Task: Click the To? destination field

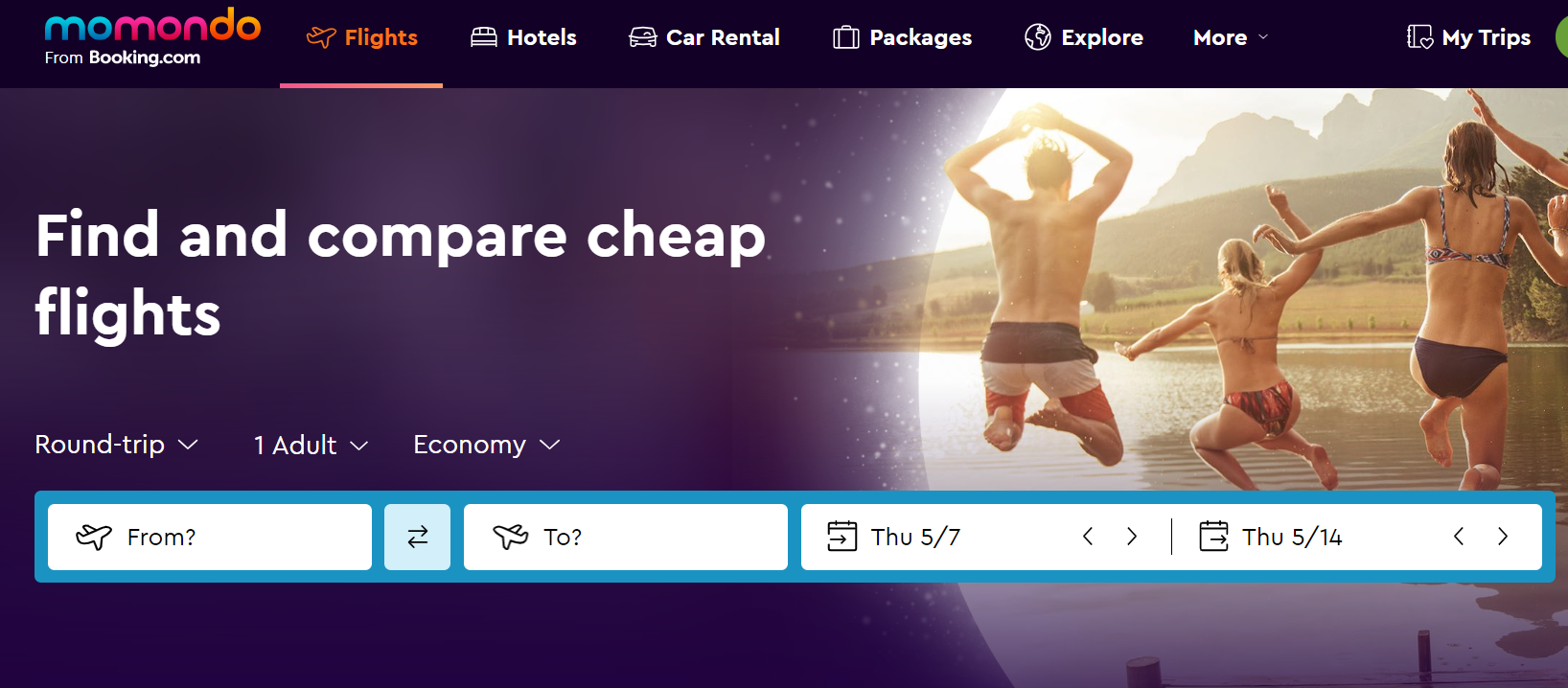Action: [626, 537]
